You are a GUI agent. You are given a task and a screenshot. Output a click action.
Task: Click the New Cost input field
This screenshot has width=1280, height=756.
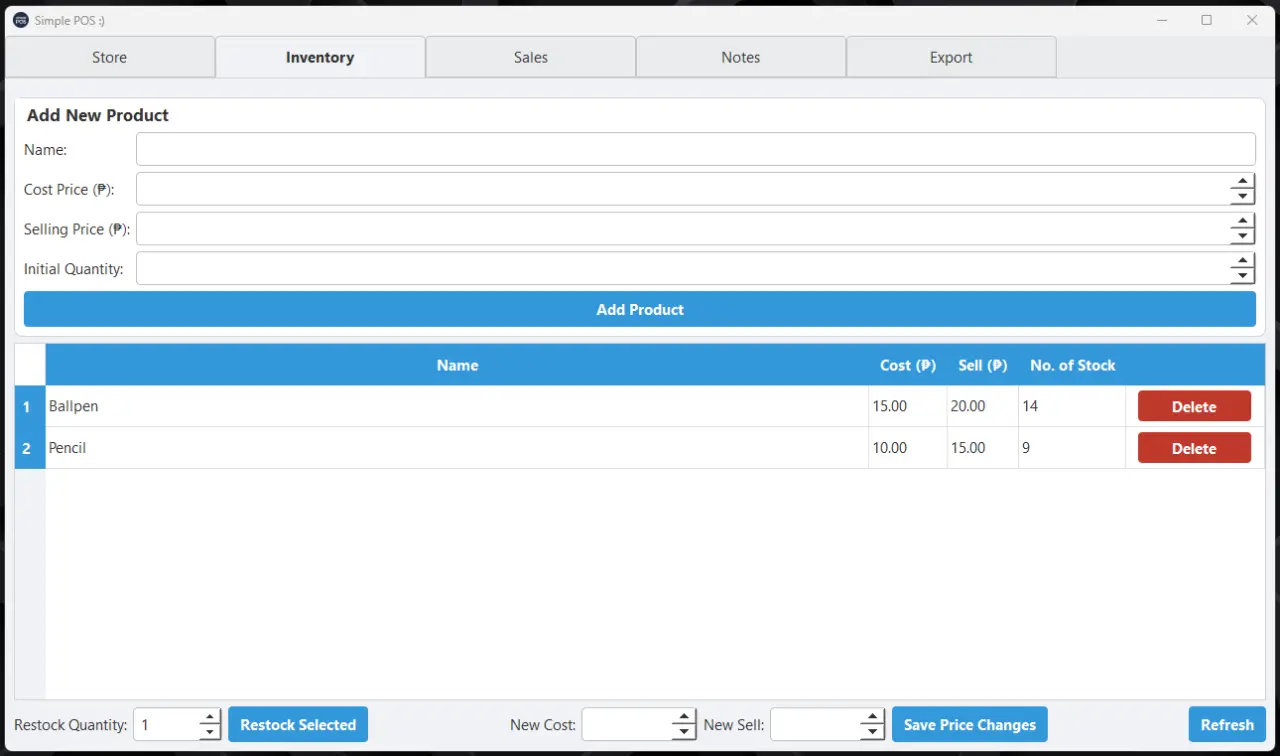(627, 725)
